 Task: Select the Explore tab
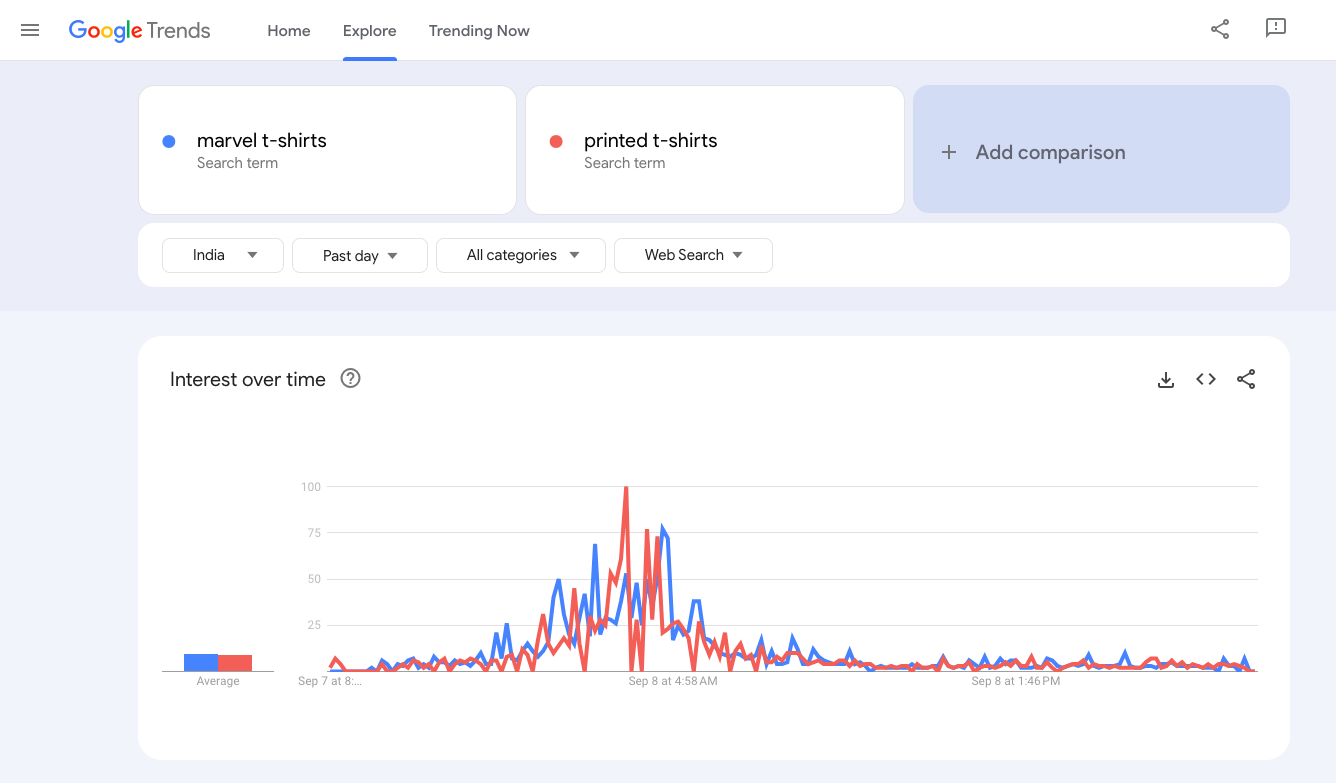[370, 31]
